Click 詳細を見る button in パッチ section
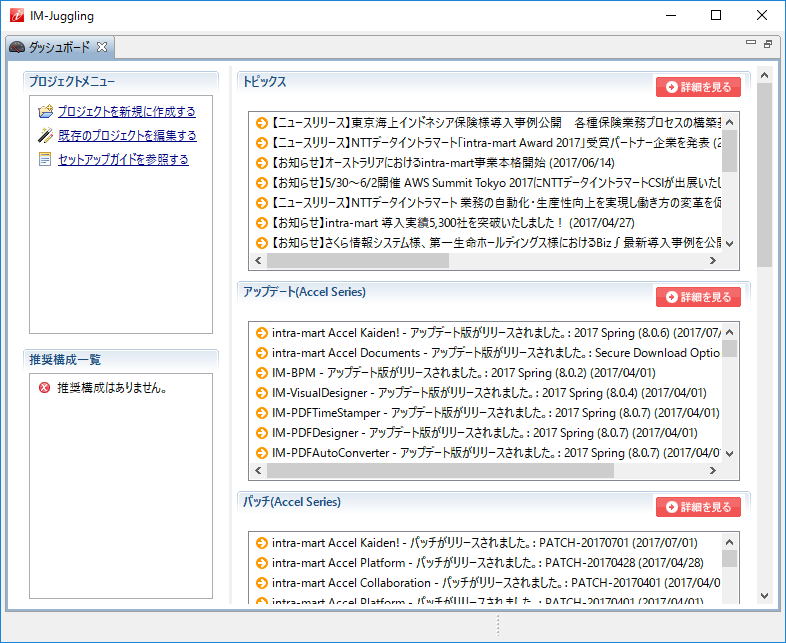This screenshot has width=786, height=643. click(698, 507)
